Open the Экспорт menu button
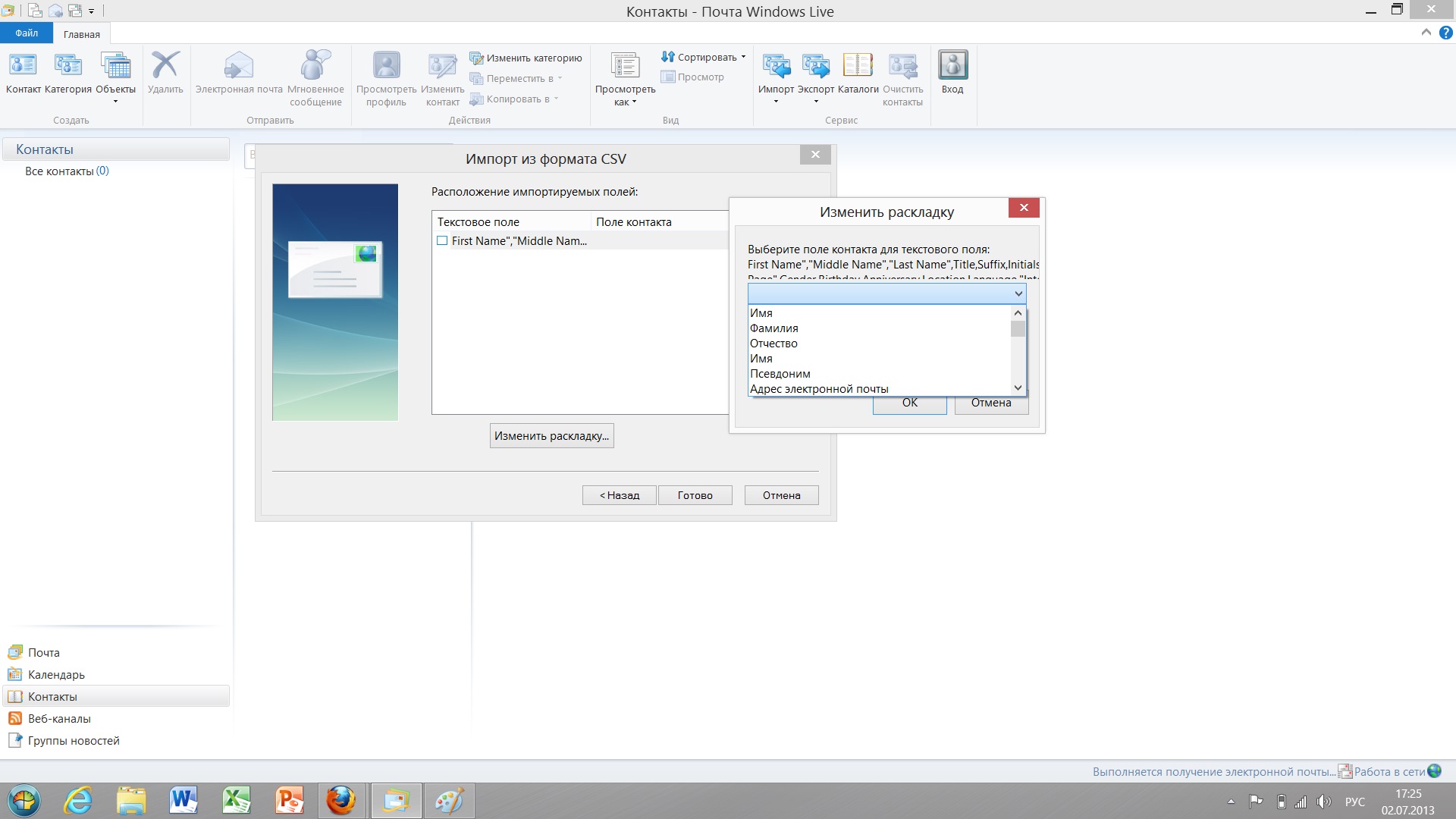Viewport: 1456px width, 819px height. point(816,77)
